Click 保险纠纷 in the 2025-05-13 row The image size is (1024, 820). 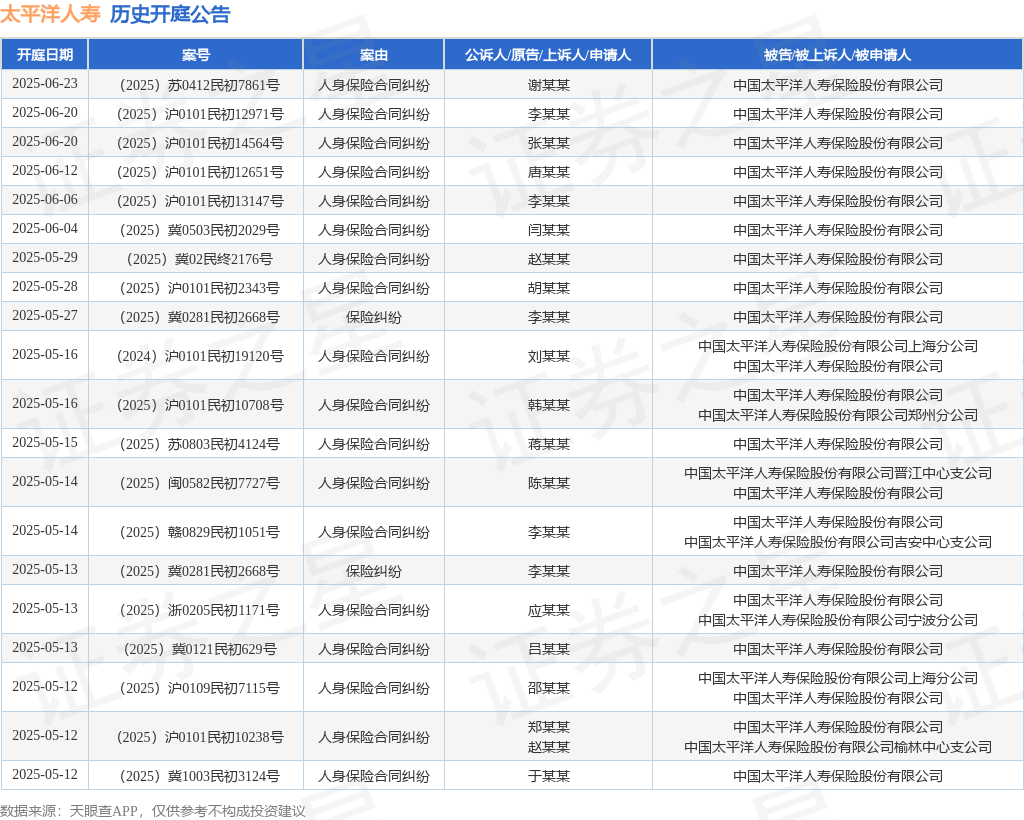click(x=374, y=571)
